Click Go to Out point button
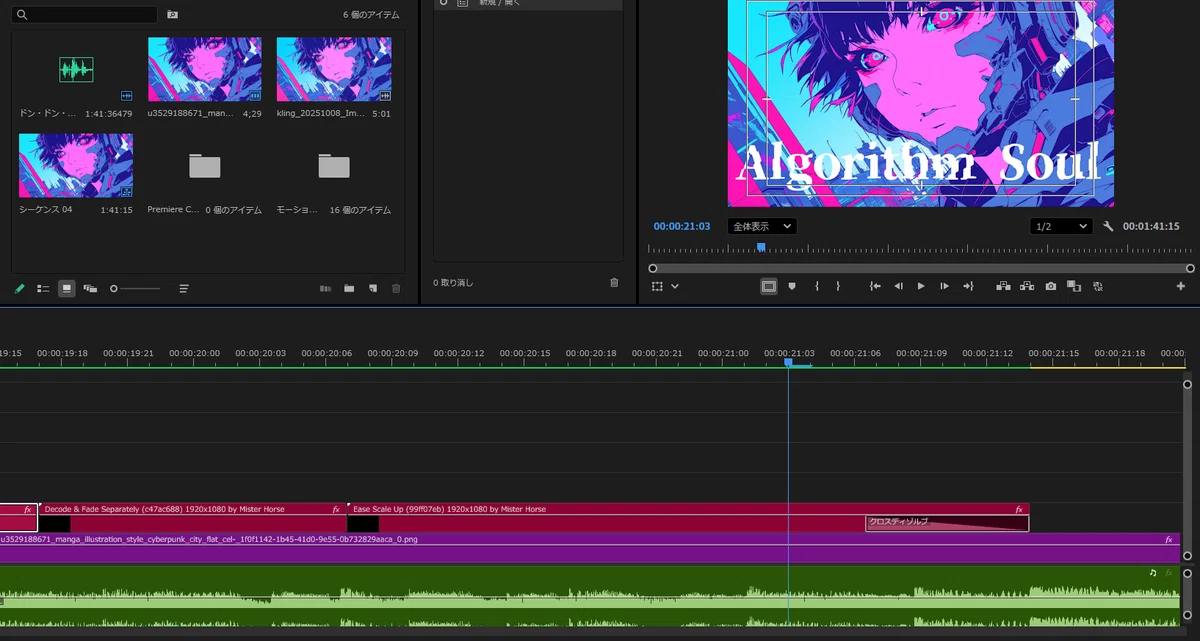1200x641 pixels. point(968,286)
